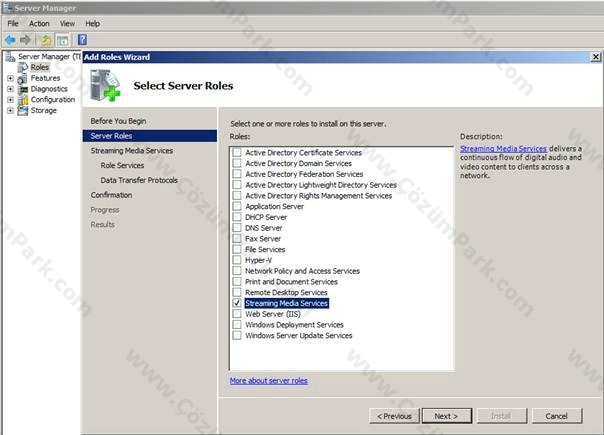
Task: Check the DHCP Server role
Action: 237,217
